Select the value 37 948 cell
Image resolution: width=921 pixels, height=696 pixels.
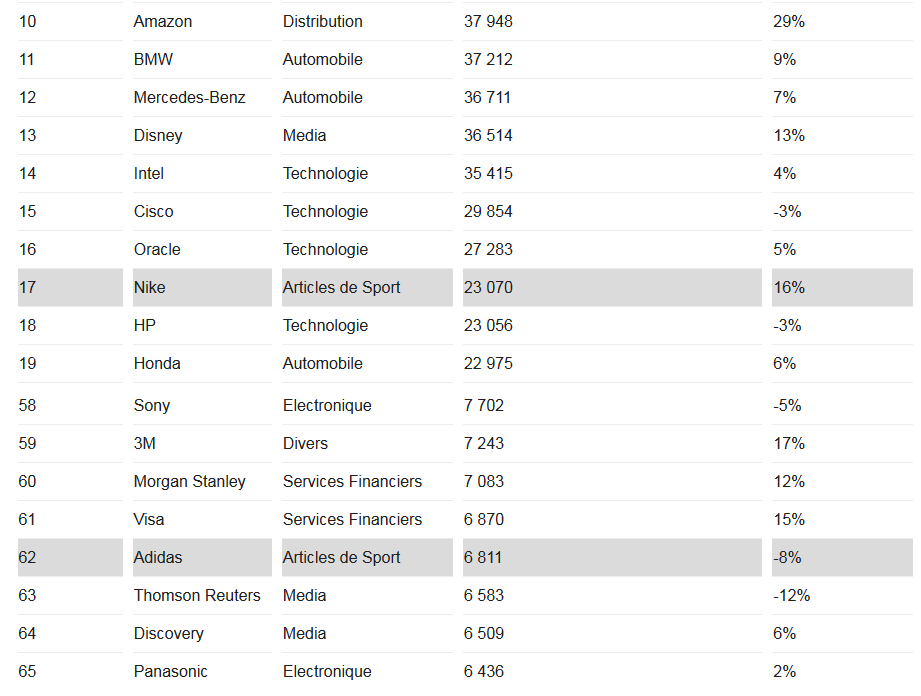[x=488, y=21]
